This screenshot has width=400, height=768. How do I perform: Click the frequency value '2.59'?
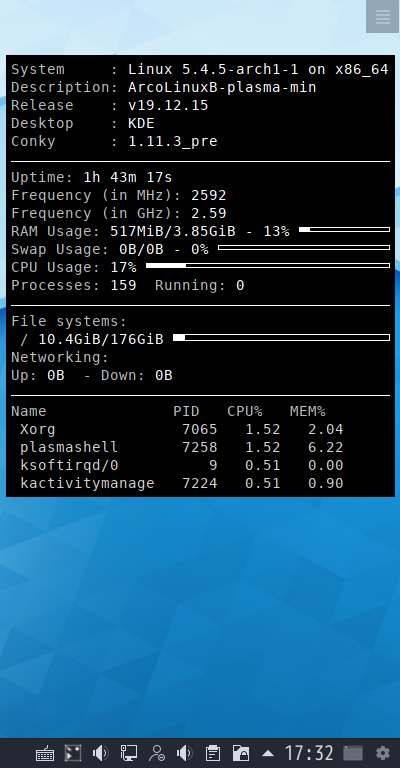209,214
